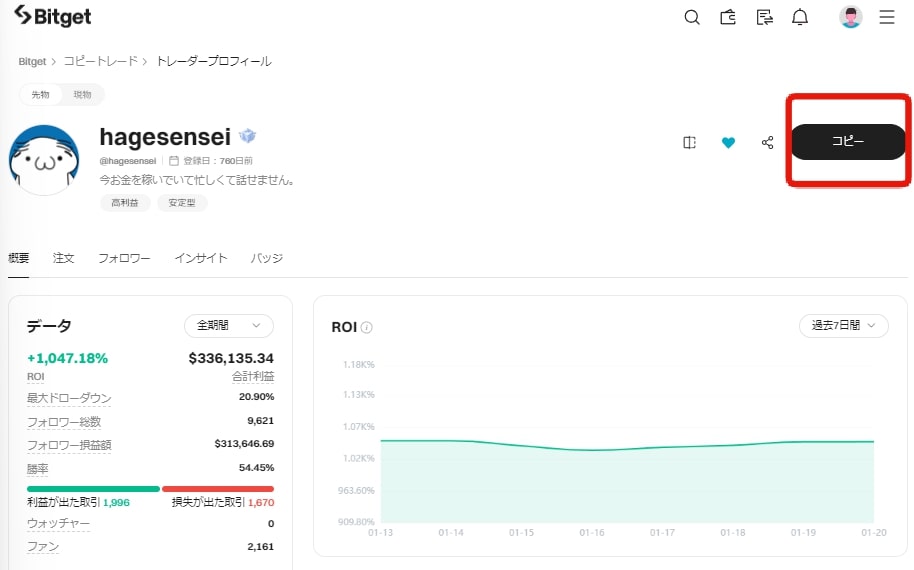
Task: Open the 全期間 period dropdown
Action: click(x=228, y=326)
